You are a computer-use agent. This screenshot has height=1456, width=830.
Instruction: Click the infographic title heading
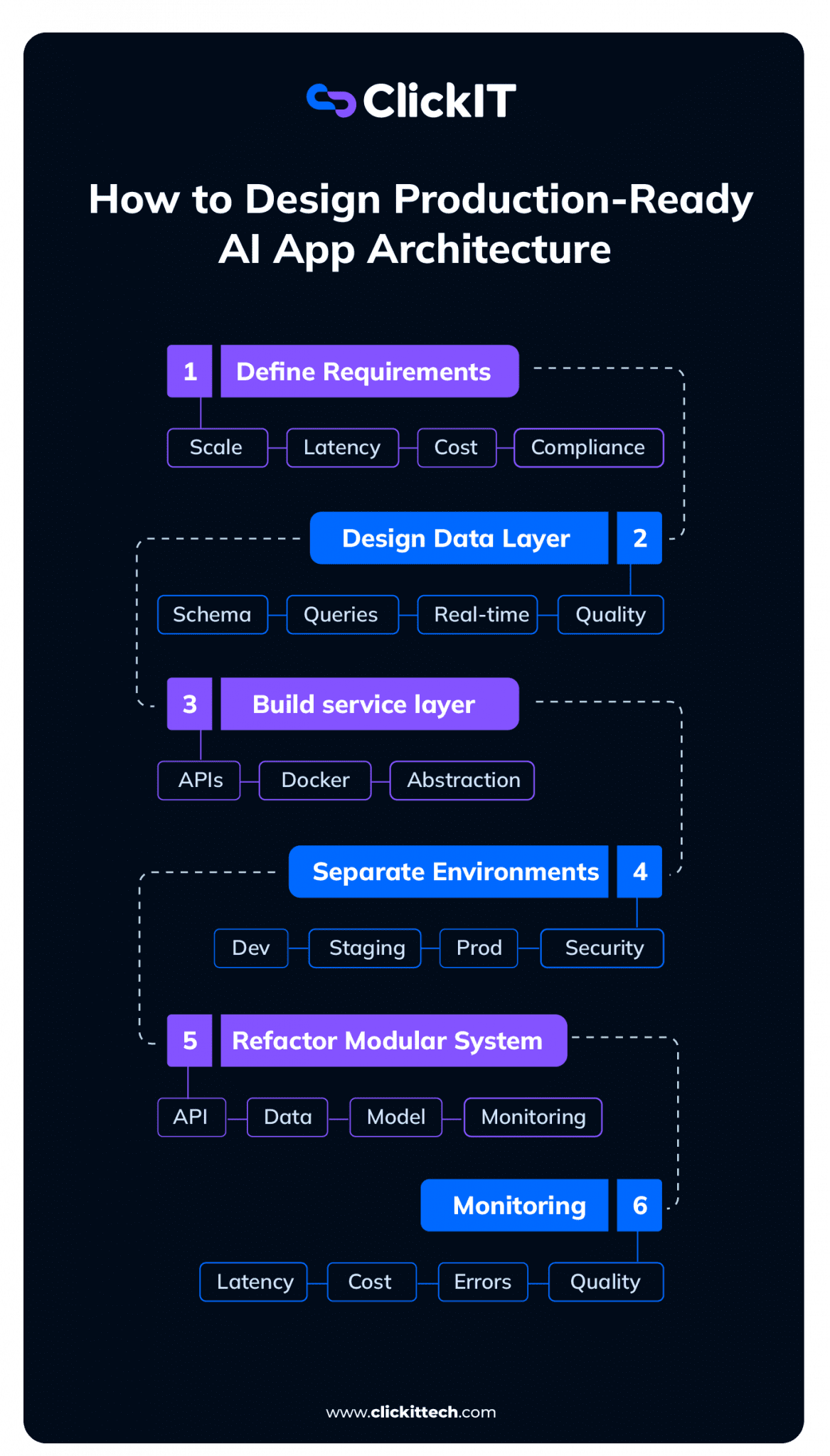[420, 224]
